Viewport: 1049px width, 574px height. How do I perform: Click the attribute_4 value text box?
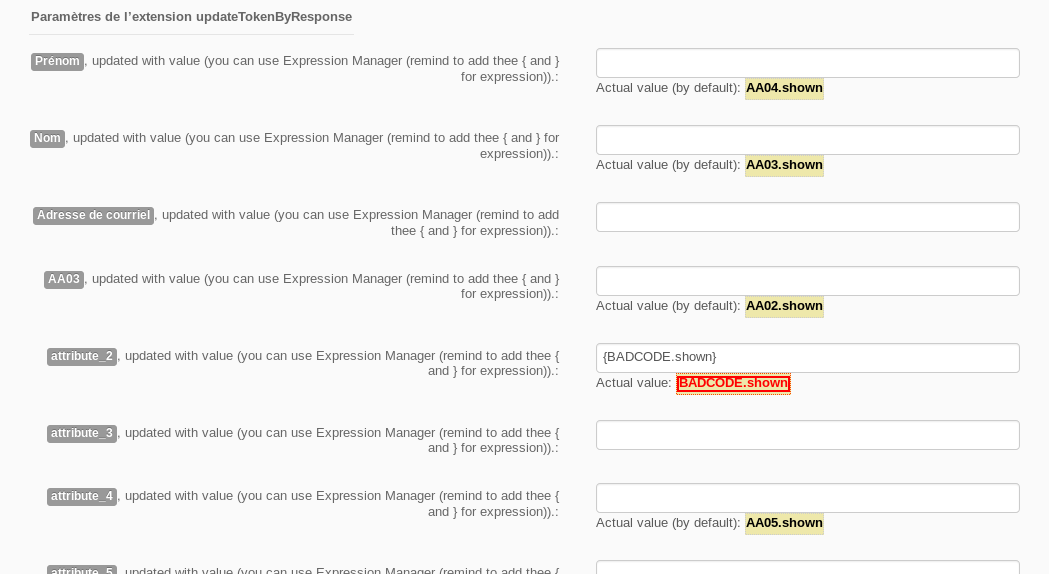[x=807, y=498]
